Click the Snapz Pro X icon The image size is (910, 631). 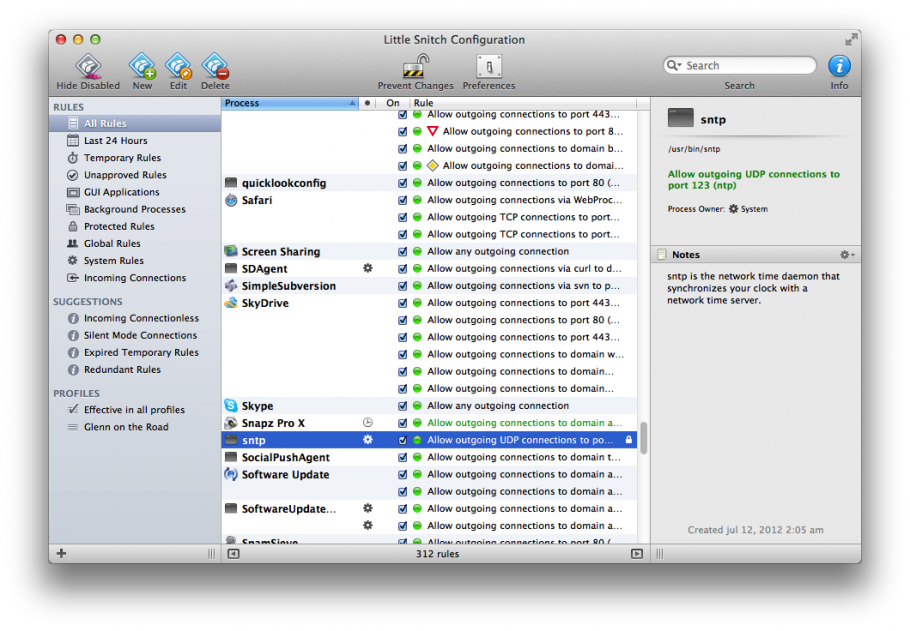(231, 423)
